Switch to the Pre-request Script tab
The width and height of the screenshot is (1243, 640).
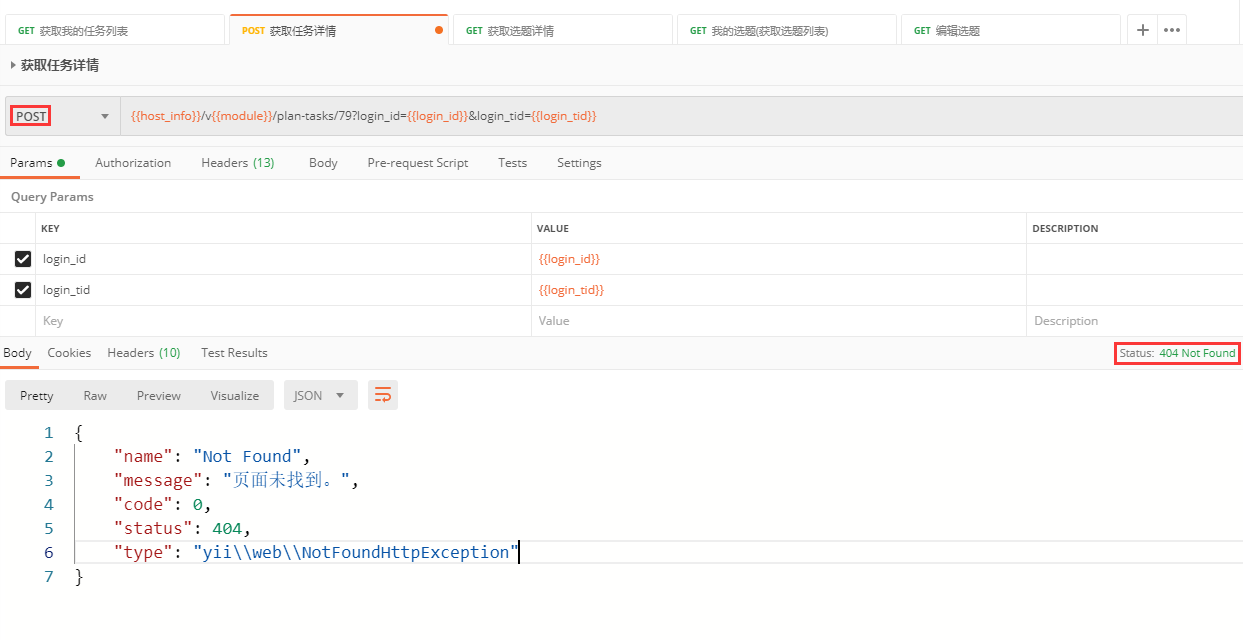pos(417,163)
